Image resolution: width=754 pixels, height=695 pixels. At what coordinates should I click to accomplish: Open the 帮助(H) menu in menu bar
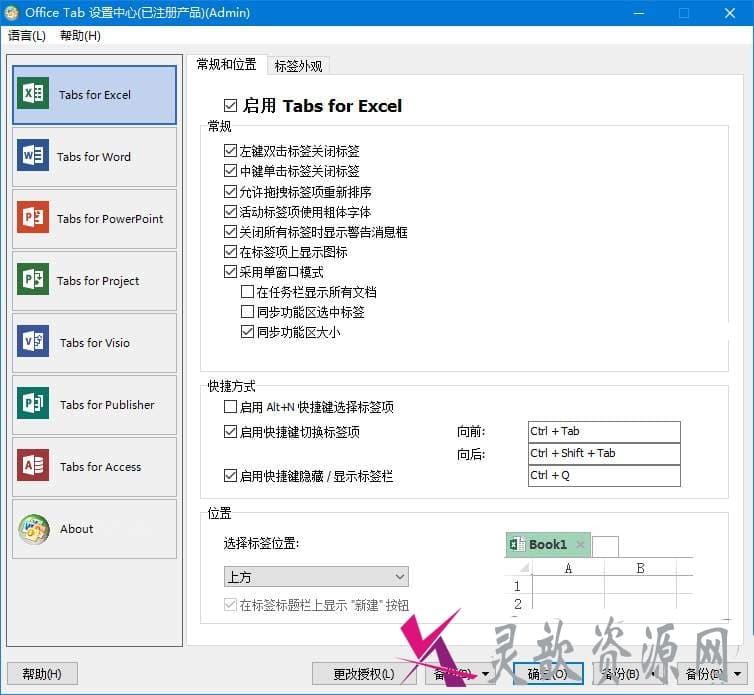click(x=80, y=36)
